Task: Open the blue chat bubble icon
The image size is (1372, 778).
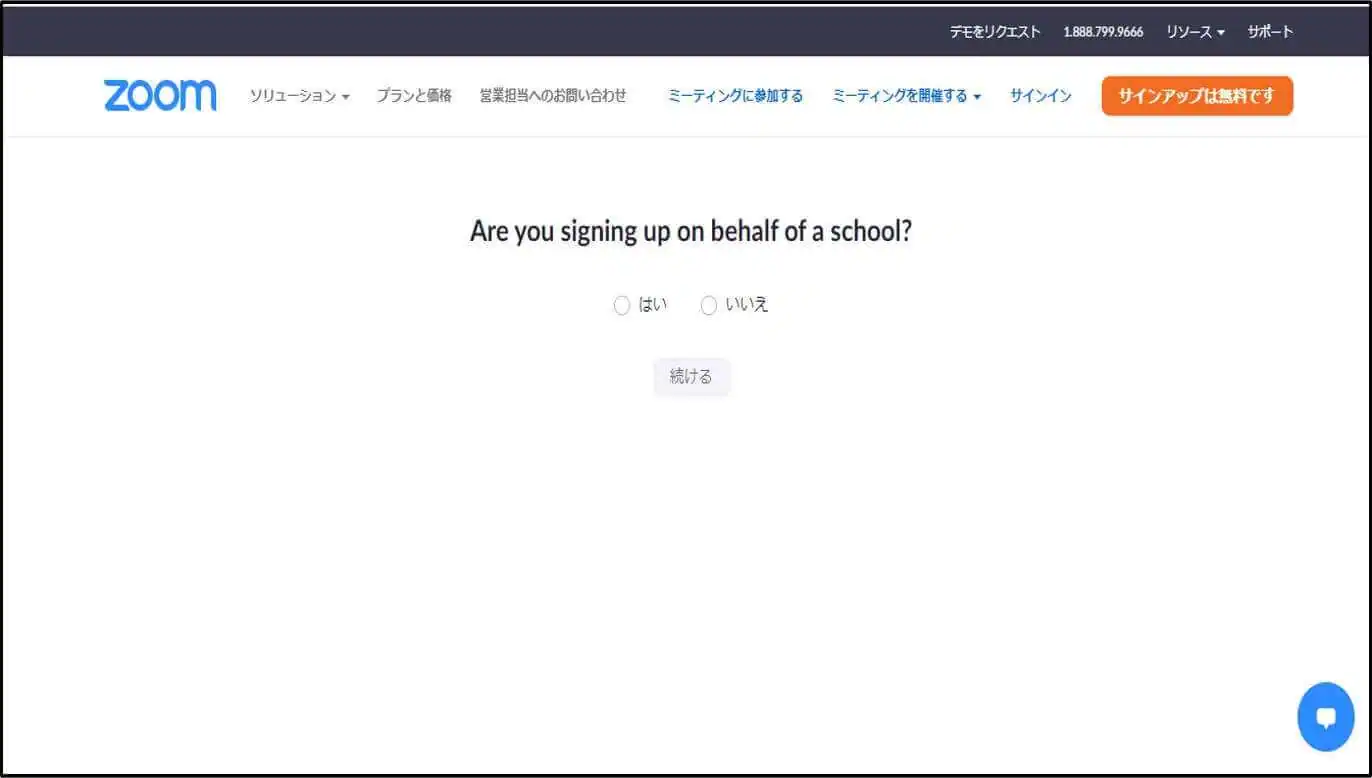Action: point(1326,716)
